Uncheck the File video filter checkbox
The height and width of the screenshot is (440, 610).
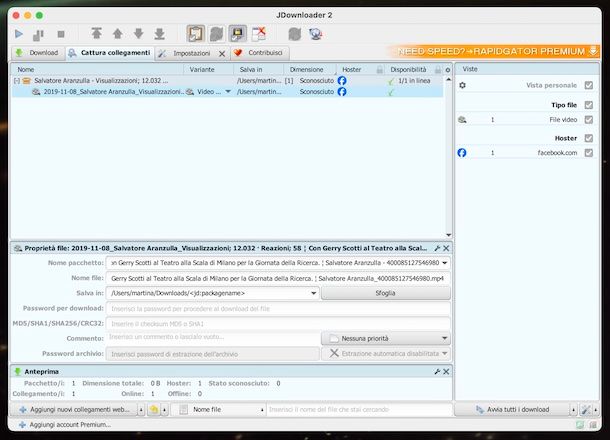(589, 119)
